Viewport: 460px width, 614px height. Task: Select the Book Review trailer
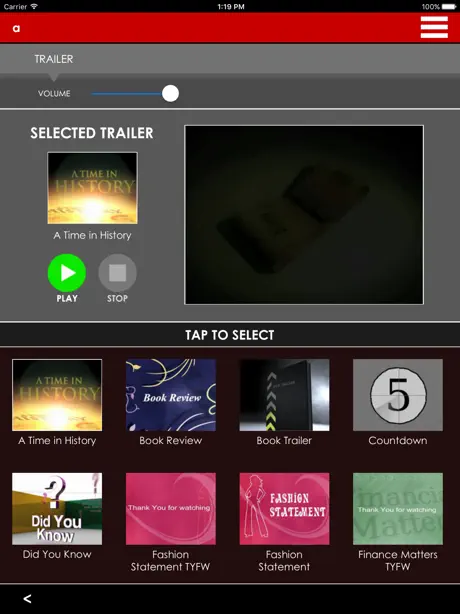(x=171, y=395)
